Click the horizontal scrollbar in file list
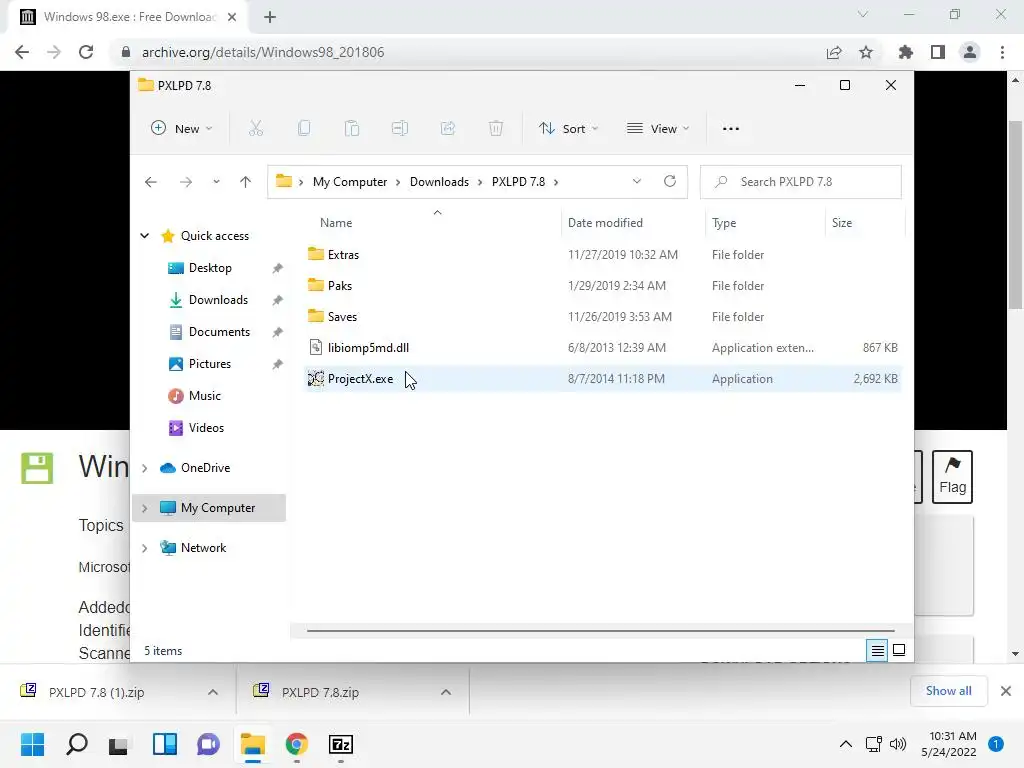1024x768 pixels. (600, 631)
